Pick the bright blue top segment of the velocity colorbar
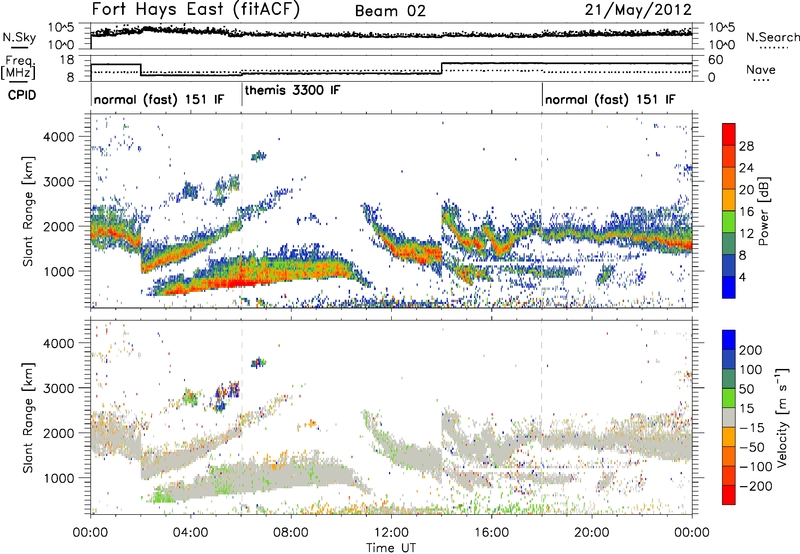 click(x=729, y=340)
